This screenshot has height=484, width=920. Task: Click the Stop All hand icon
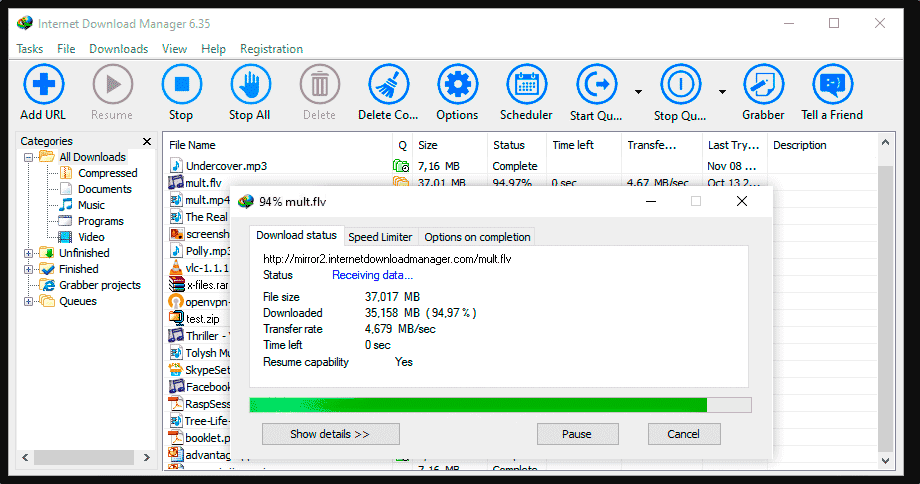tap(250, 85)
